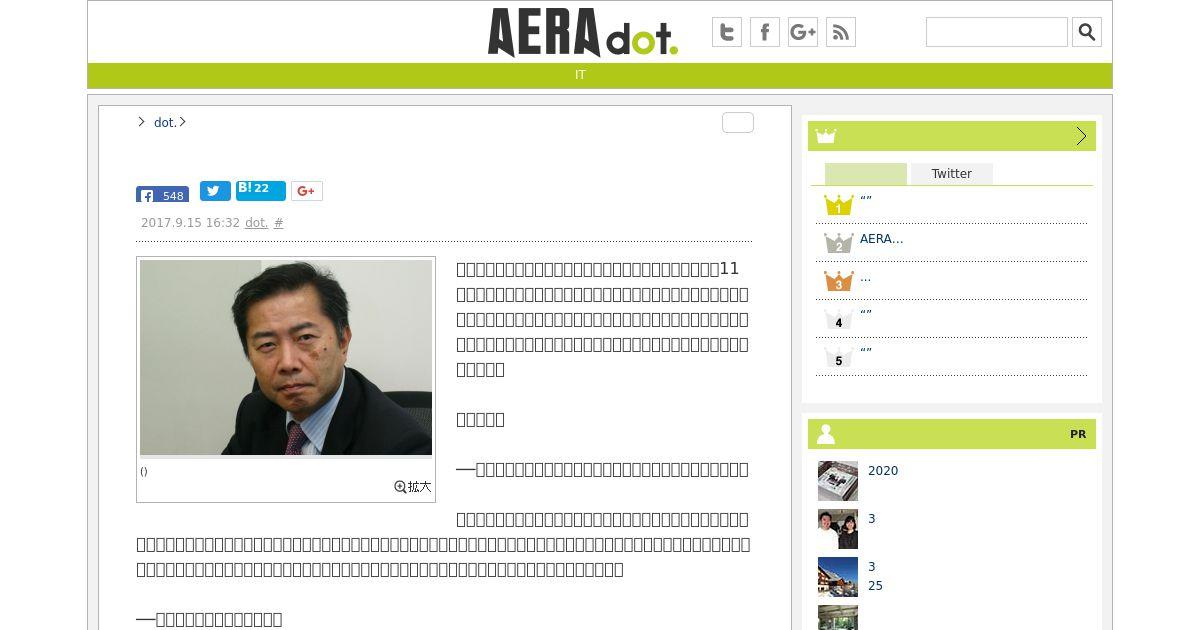Screen dimensions: 1200x630
Task: Open PR thumbnail of two people
Action: [838, 529]
